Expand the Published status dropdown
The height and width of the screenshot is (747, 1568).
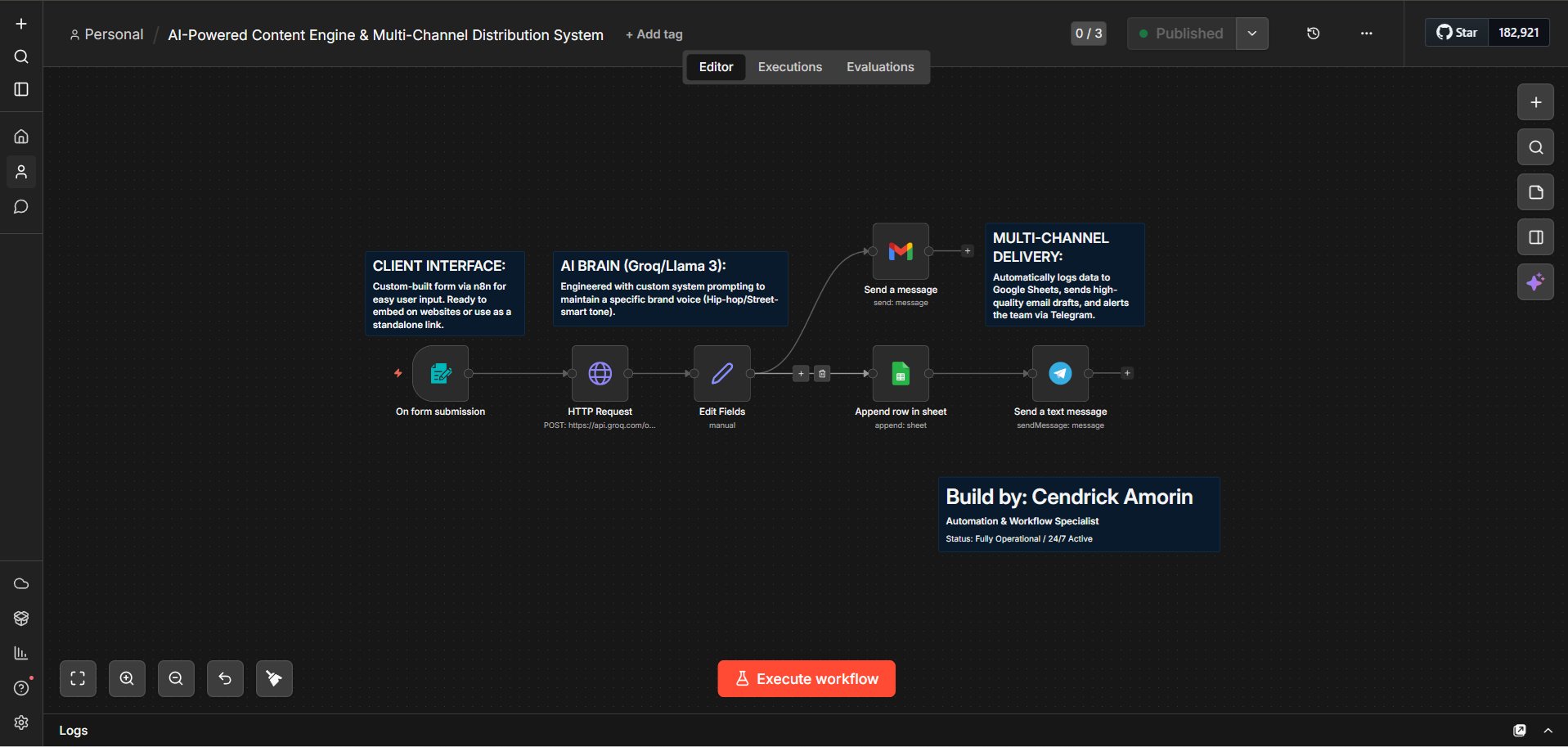tap(1251, 33)
